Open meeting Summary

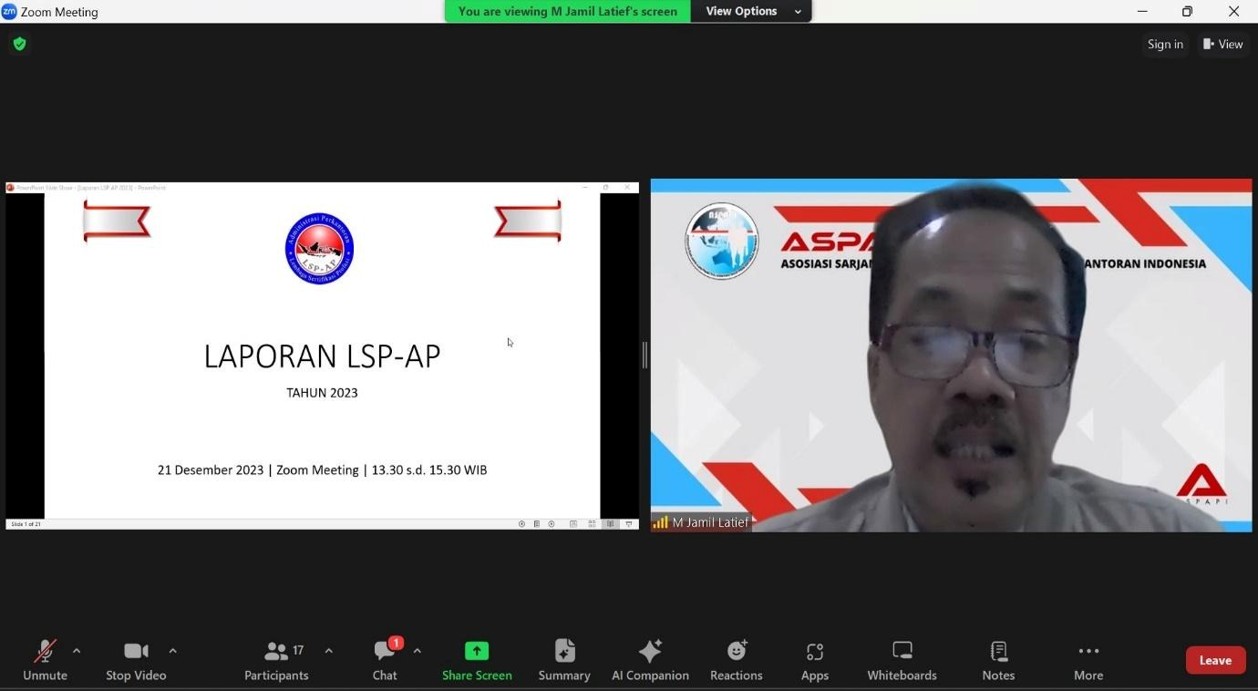click(564, 660)
